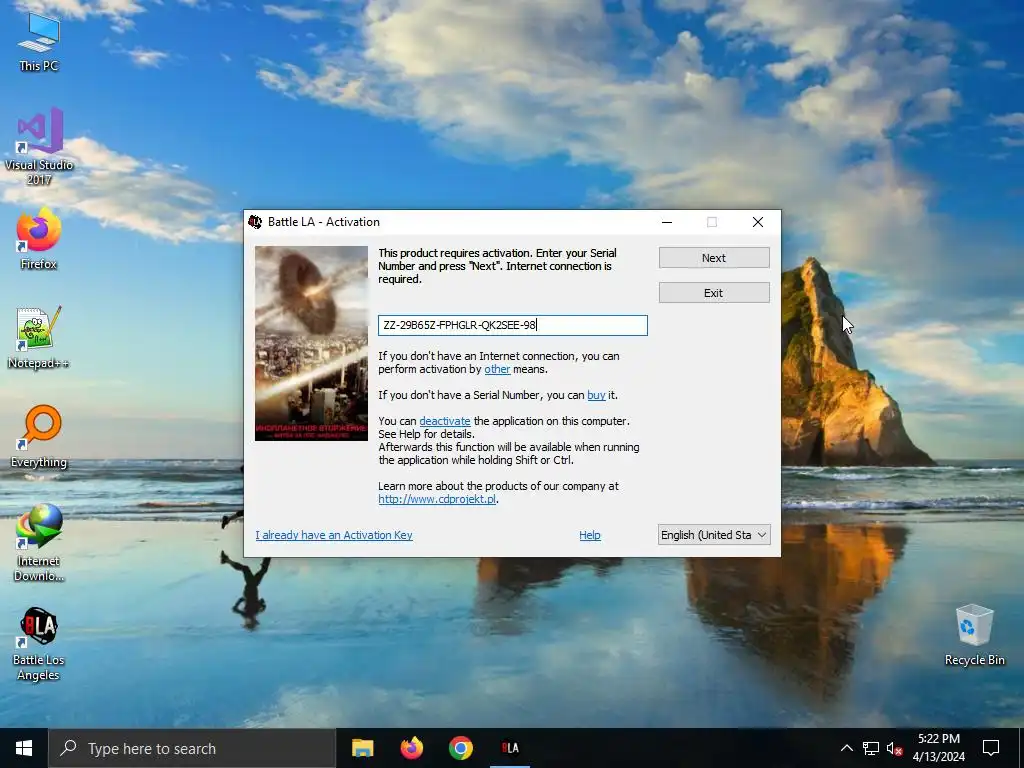The height and width of the screenshot is (768, 1024).
Task: Open Chrome from the taskbar
Action: coord(460,748)
